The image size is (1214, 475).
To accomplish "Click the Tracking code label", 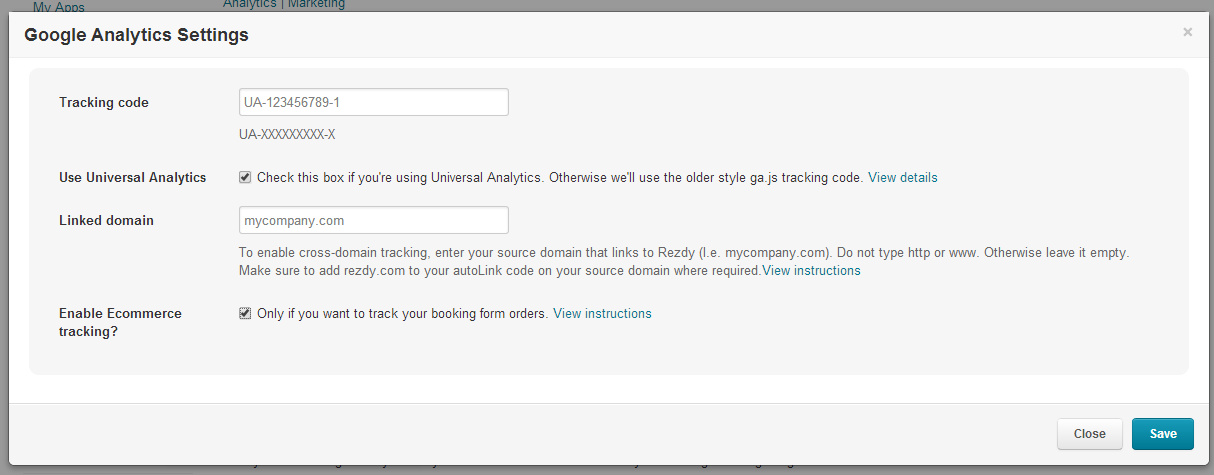I will point(104,102).
